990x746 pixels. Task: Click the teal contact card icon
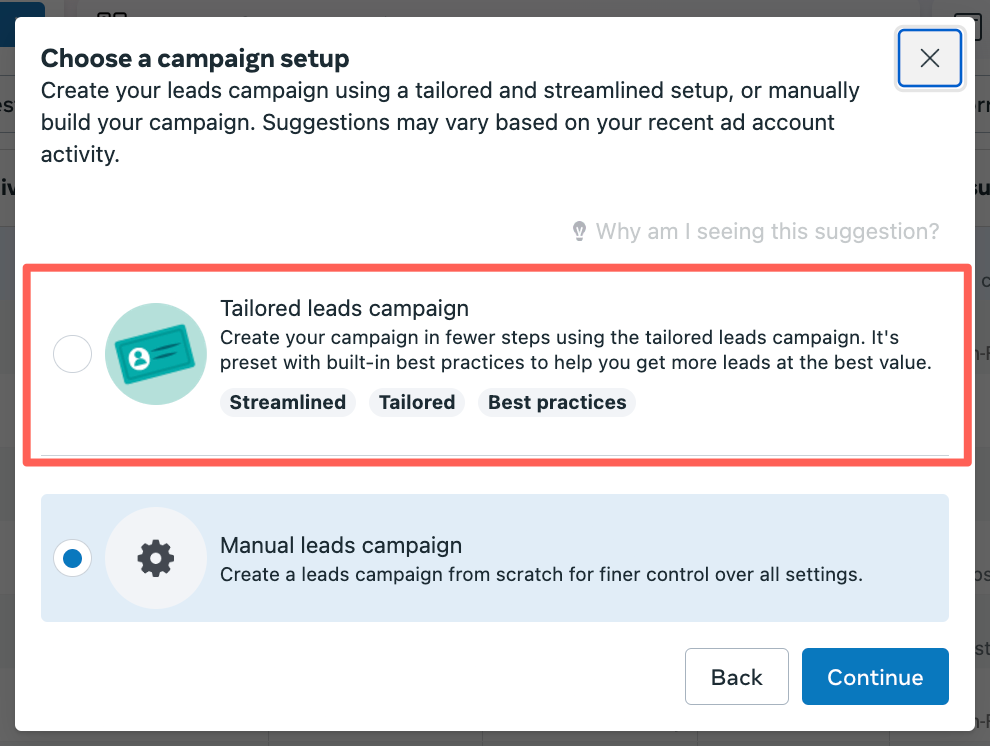click(x=156, y=354)
